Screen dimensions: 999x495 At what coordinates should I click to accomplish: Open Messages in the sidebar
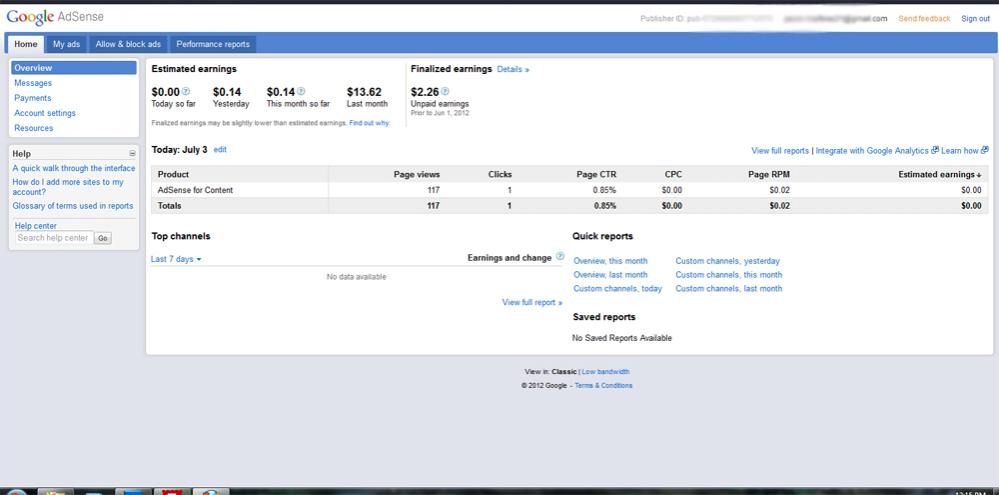click(33, 83)
